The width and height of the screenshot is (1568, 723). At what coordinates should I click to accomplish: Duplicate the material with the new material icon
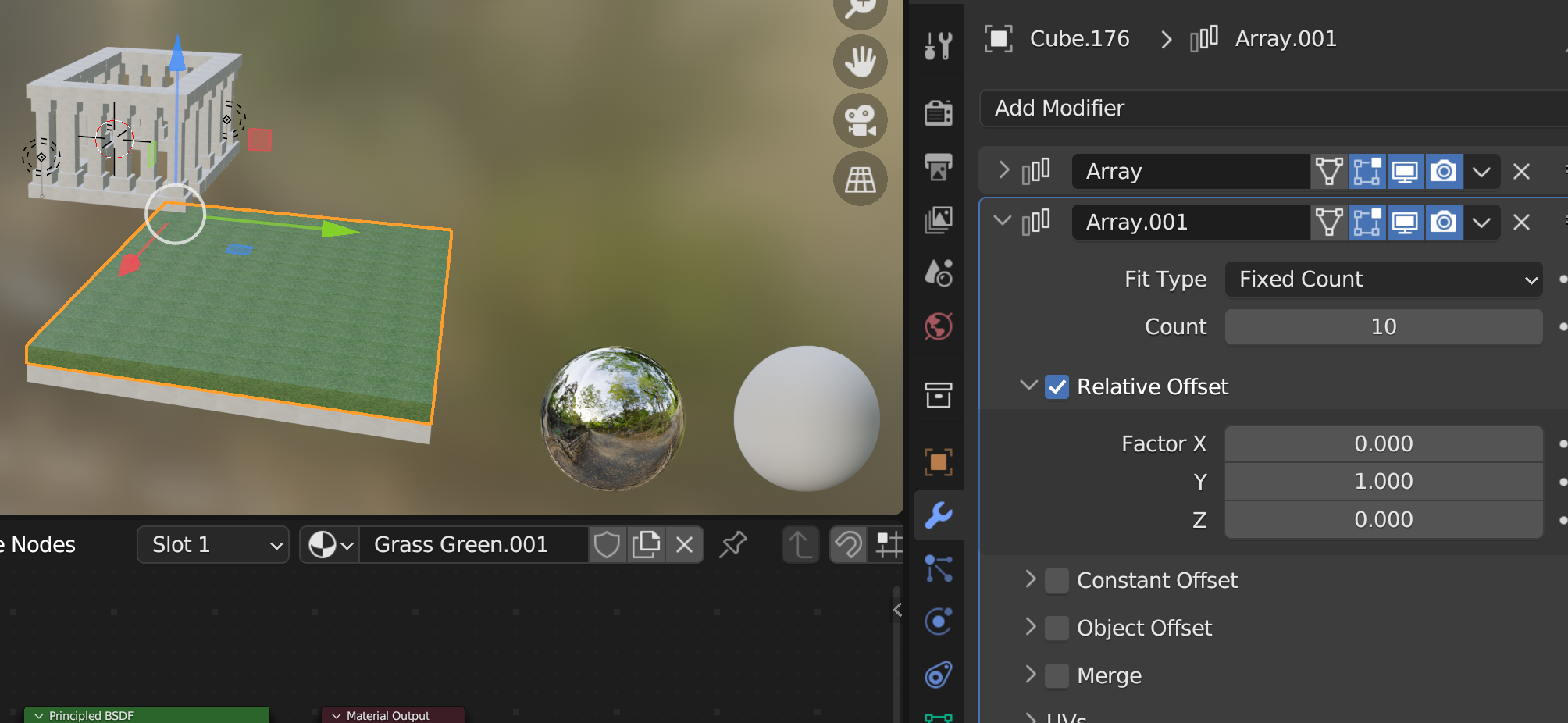(x=646, y=544)
